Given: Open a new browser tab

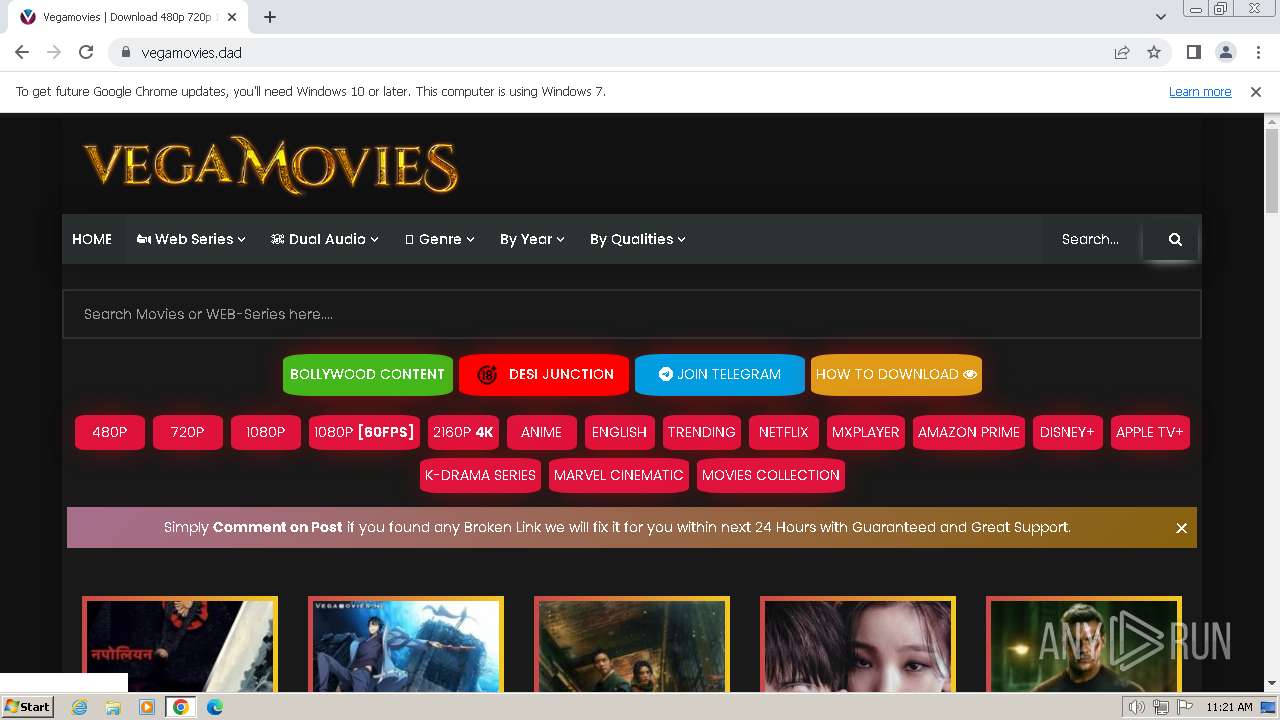Looking at the screenshot, I should (x=270, y=16).
